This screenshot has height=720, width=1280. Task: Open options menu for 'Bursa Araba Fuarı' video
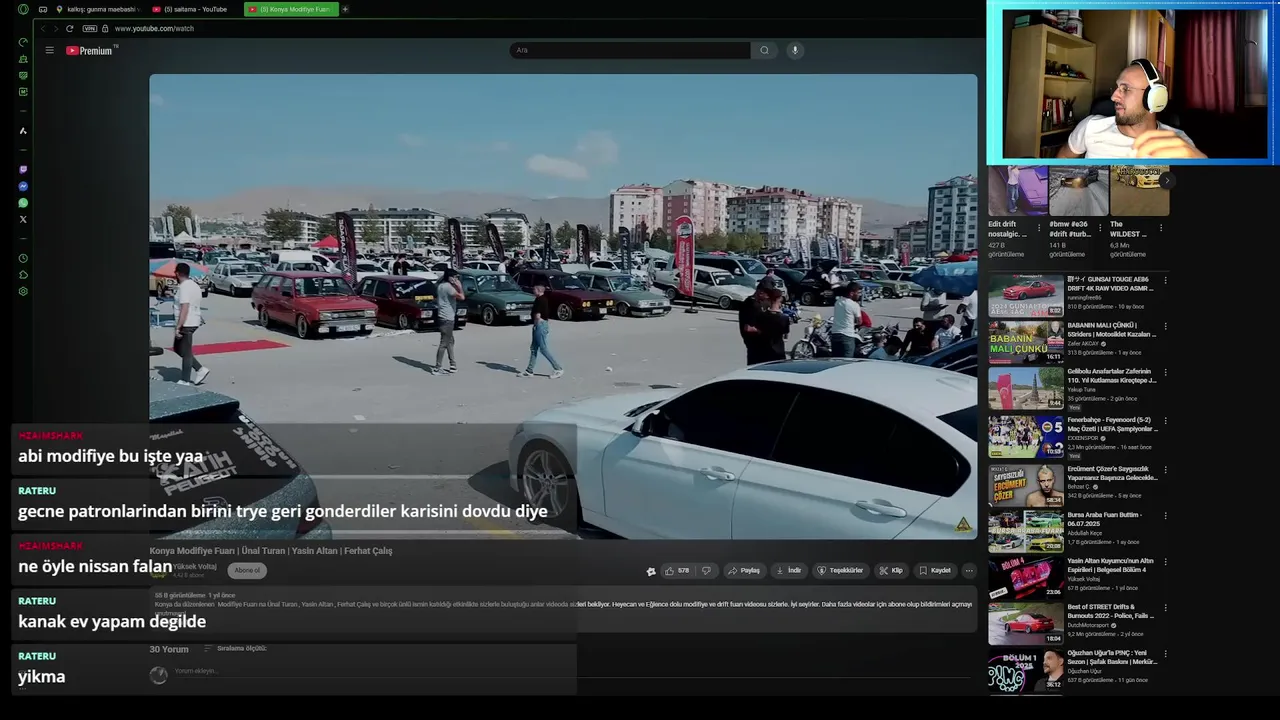1166,516
